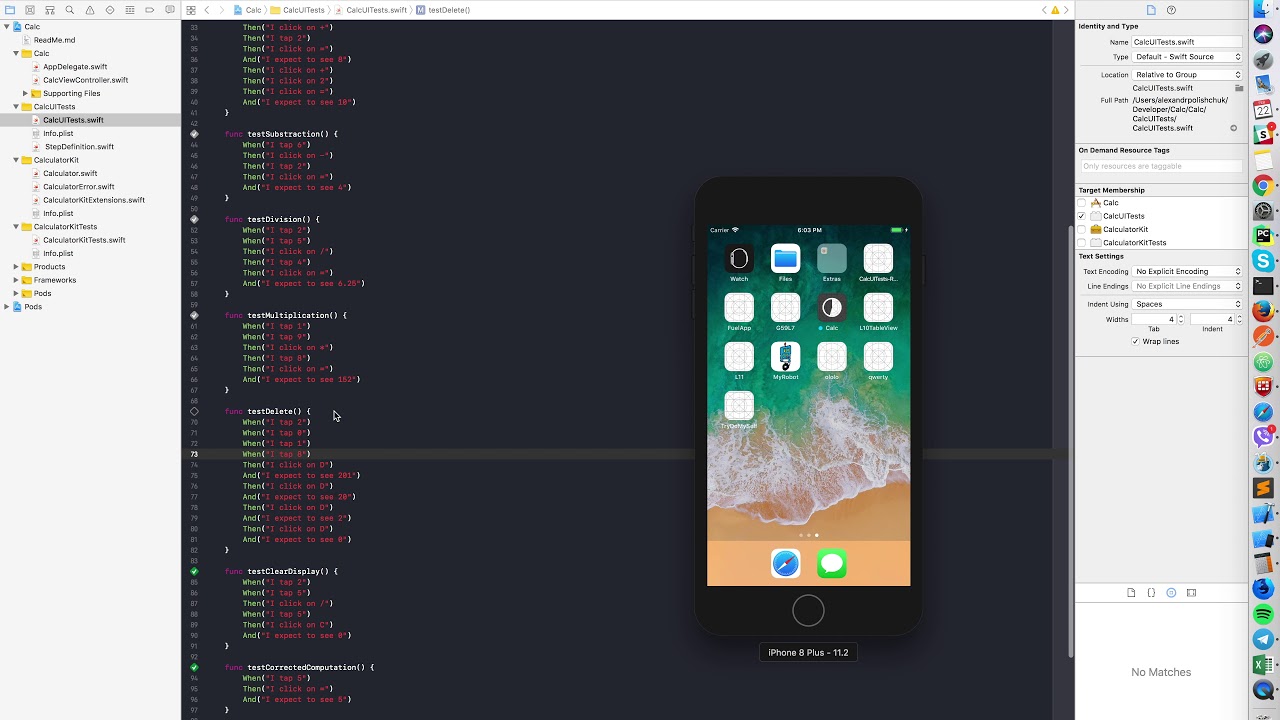Show the File inspector
Image resolution: width=1280 pixels, height=720 pixels.
point(1151,10)
